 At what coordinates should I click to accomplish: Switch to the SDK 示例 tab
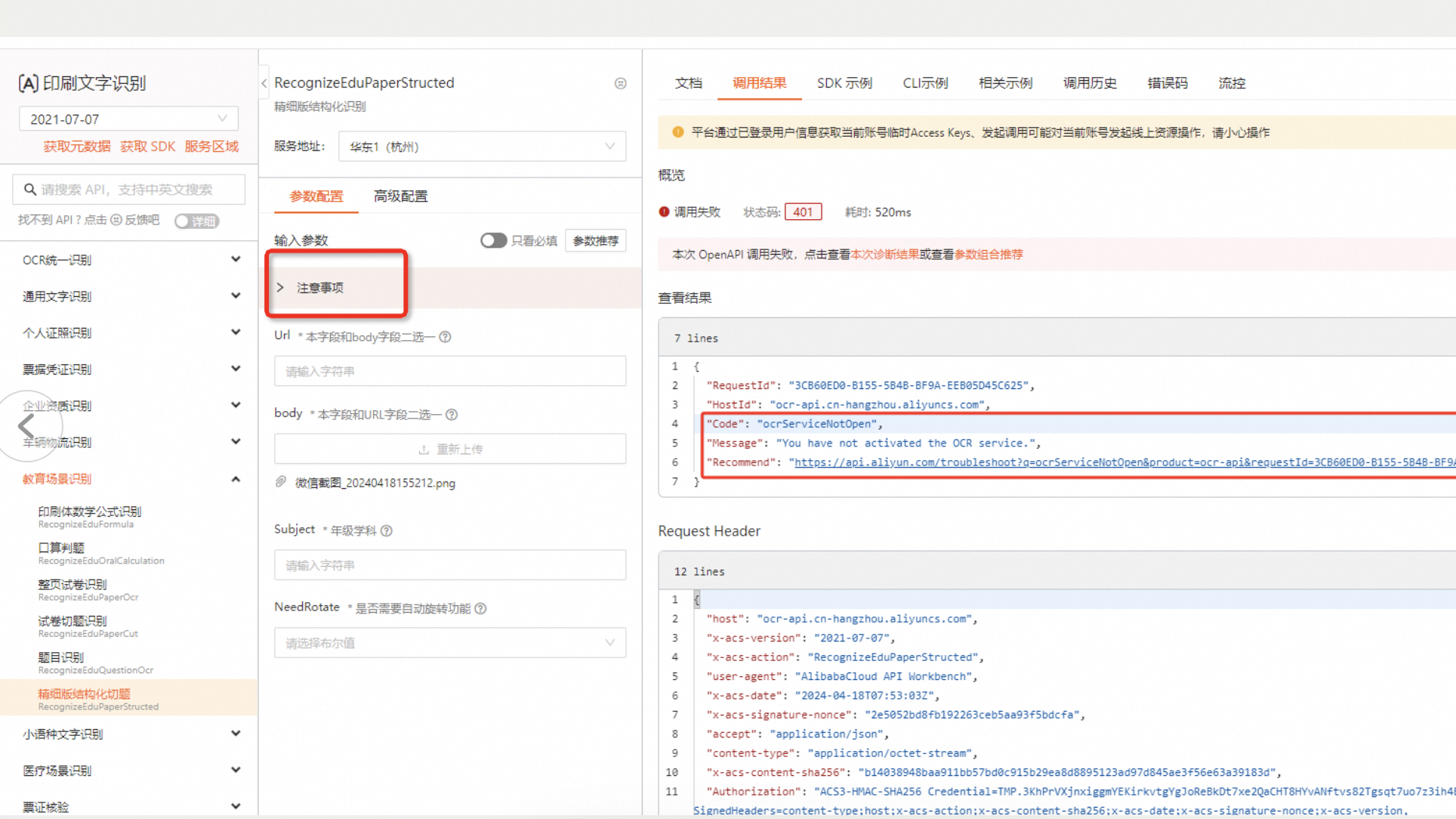[844, 83]
